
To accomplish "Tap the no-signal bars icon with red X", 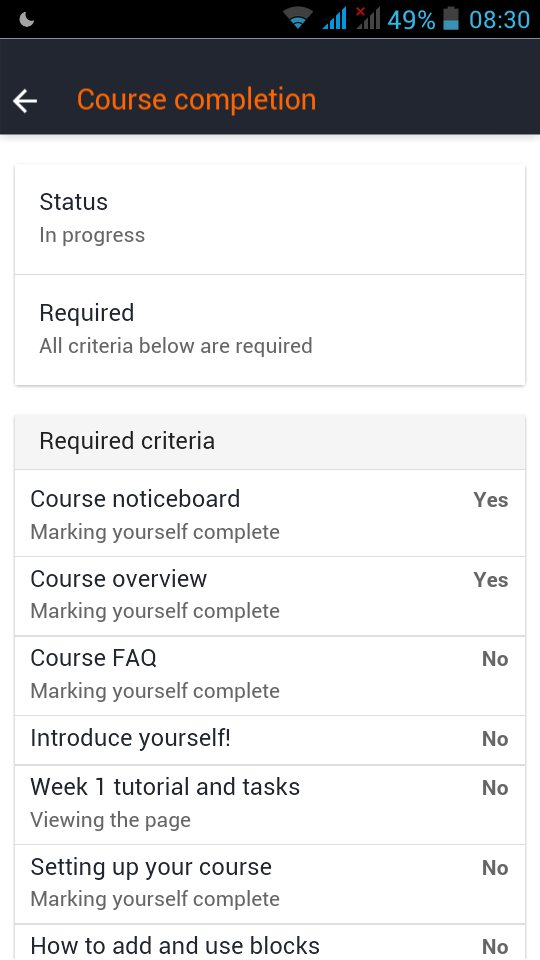I will tap(368, 18).
